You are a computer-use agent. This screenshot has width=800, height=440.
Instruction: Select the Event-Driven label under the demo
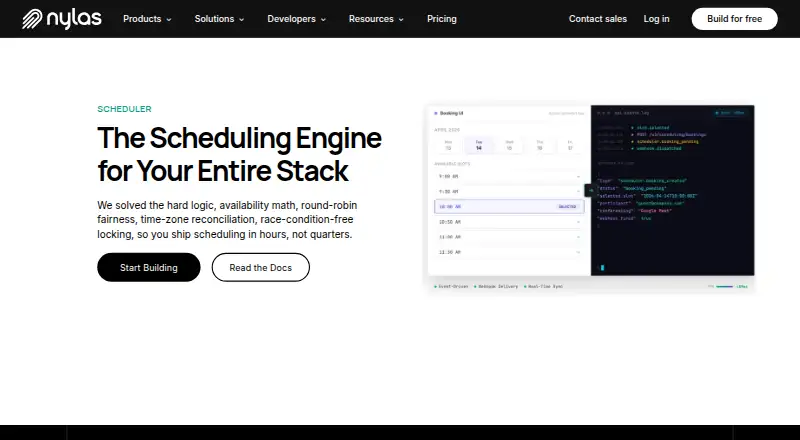click(451, 287)
